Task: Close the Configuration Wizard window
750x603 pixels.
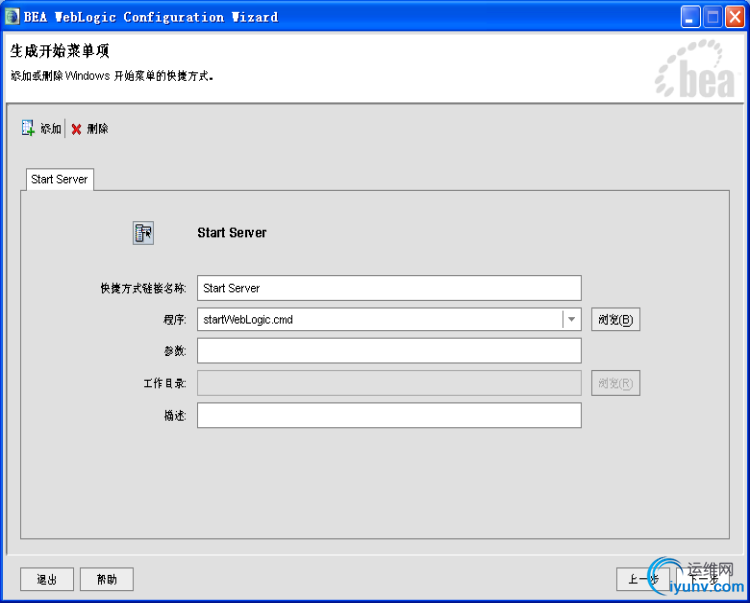Action: pyautogui.click(x=735, y=17)
